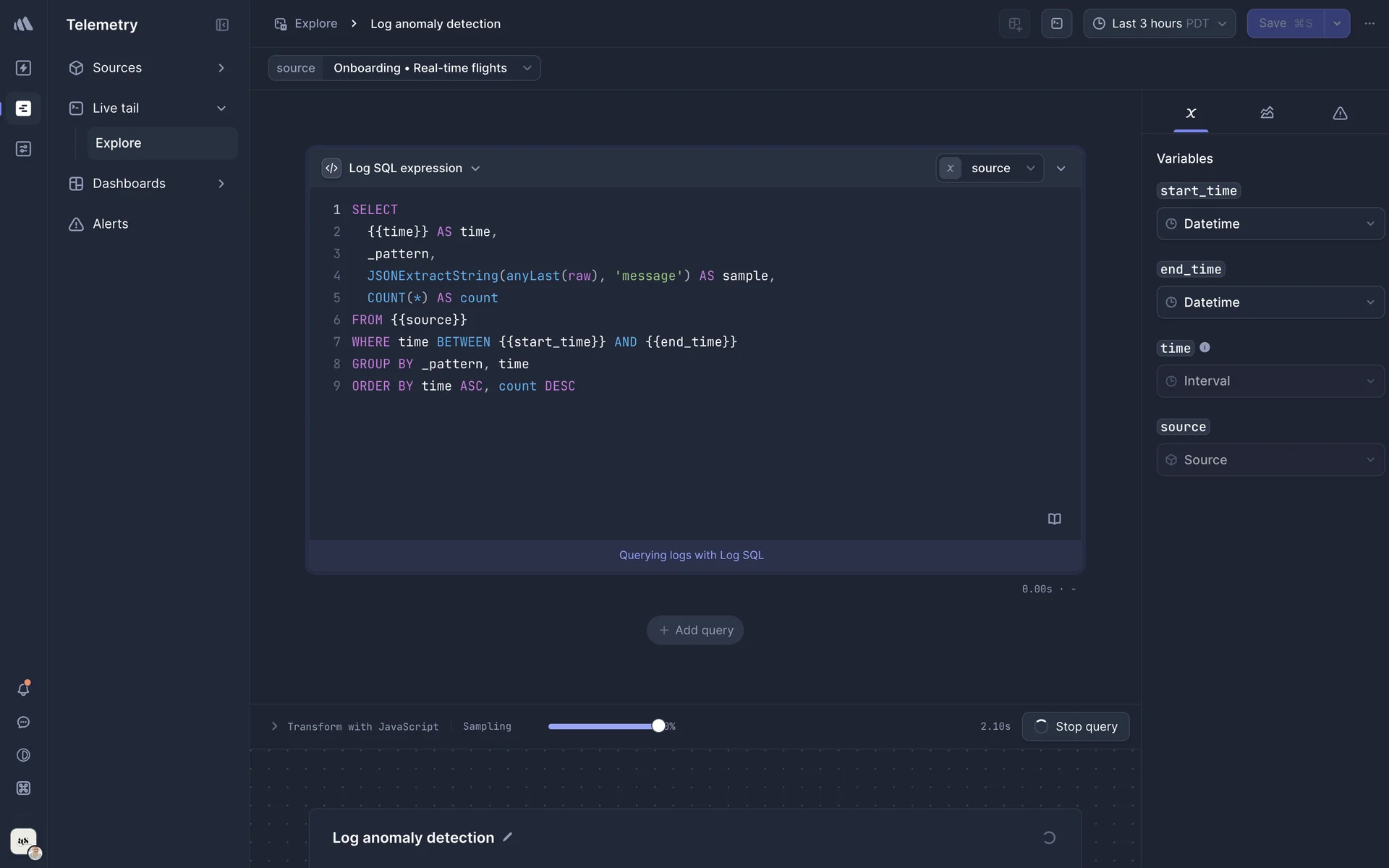
Task: Click the Stop query button
Action: [1076, 726]
